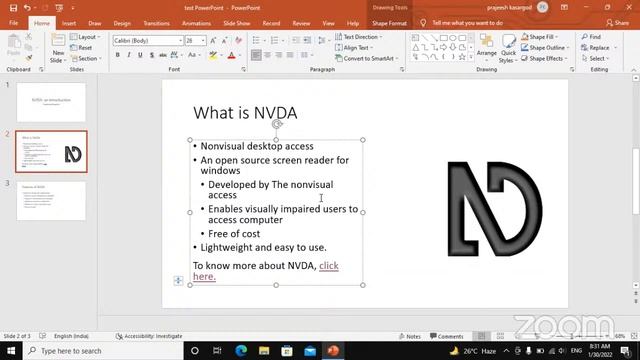Decrease list indent level
Viewport: 640px width, 360px height.
pyautogui.click(x=296, y=40)
